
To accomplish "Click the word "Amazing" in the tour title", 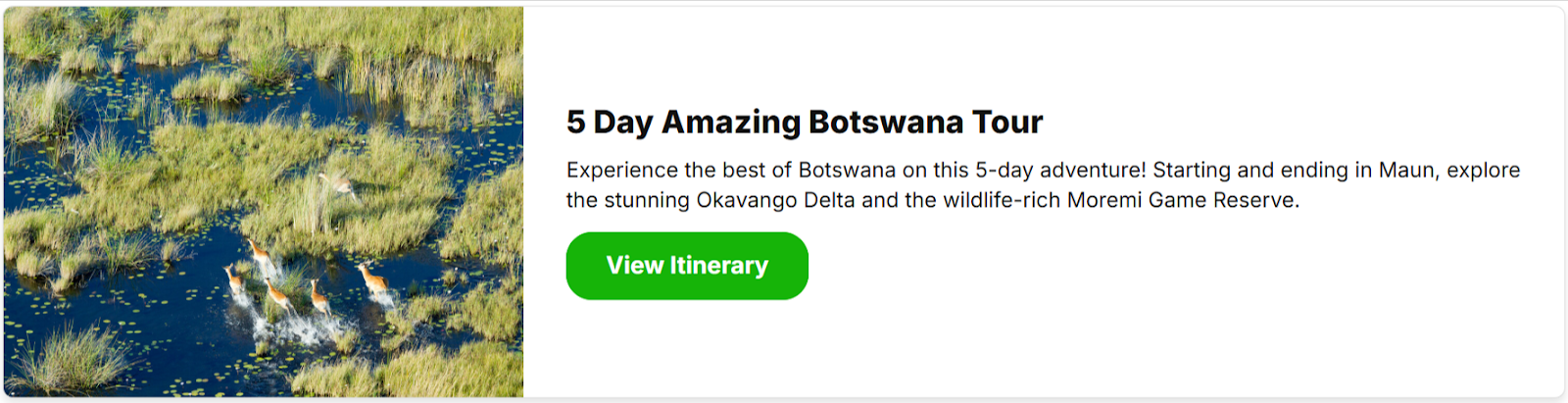I will point(731,122).
